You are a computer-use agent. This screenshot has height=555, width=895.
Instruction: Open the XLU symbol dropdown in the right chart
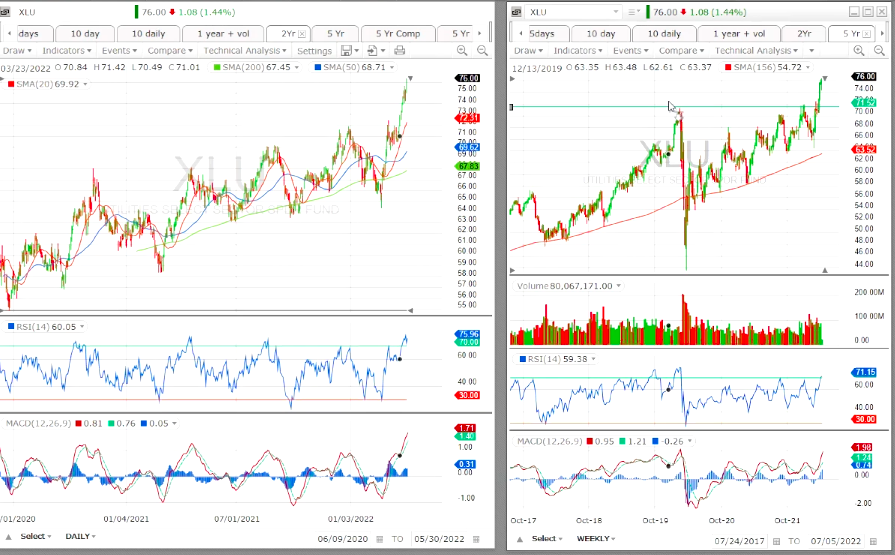point(616,12)
